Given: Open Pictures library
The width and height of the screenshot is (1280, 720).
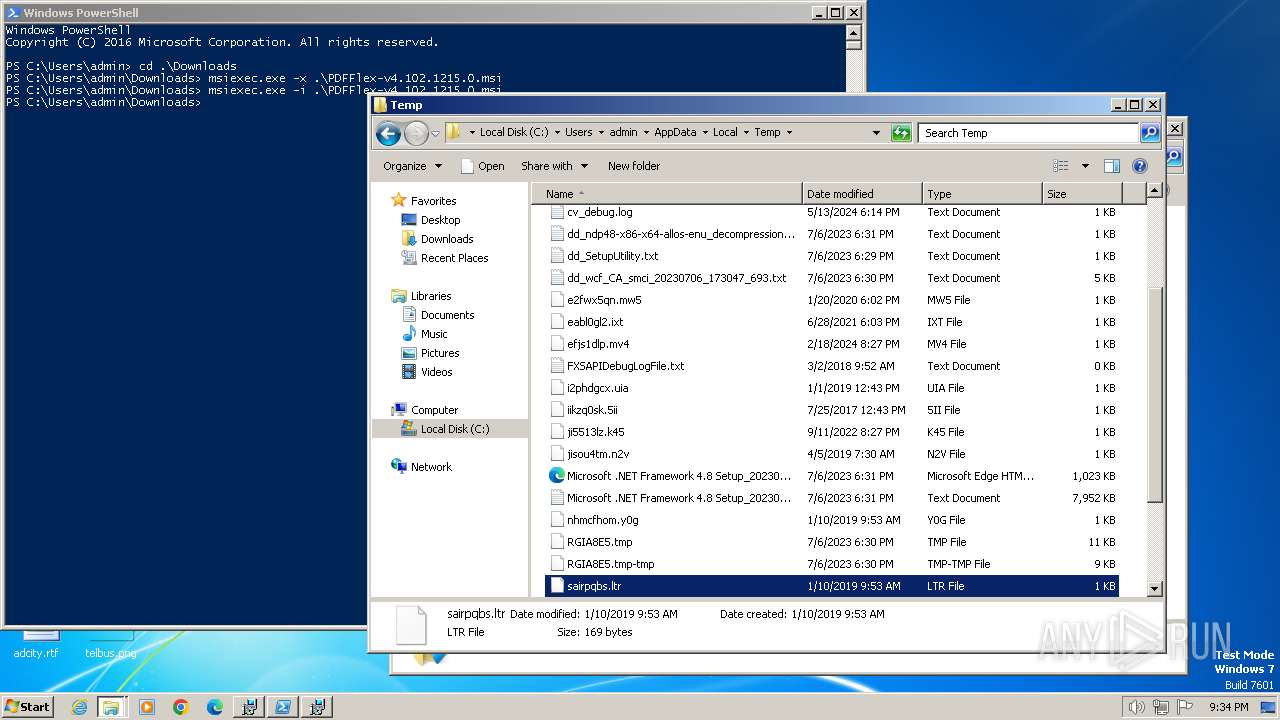Looking at the screenshot, I should click(440, 353).
